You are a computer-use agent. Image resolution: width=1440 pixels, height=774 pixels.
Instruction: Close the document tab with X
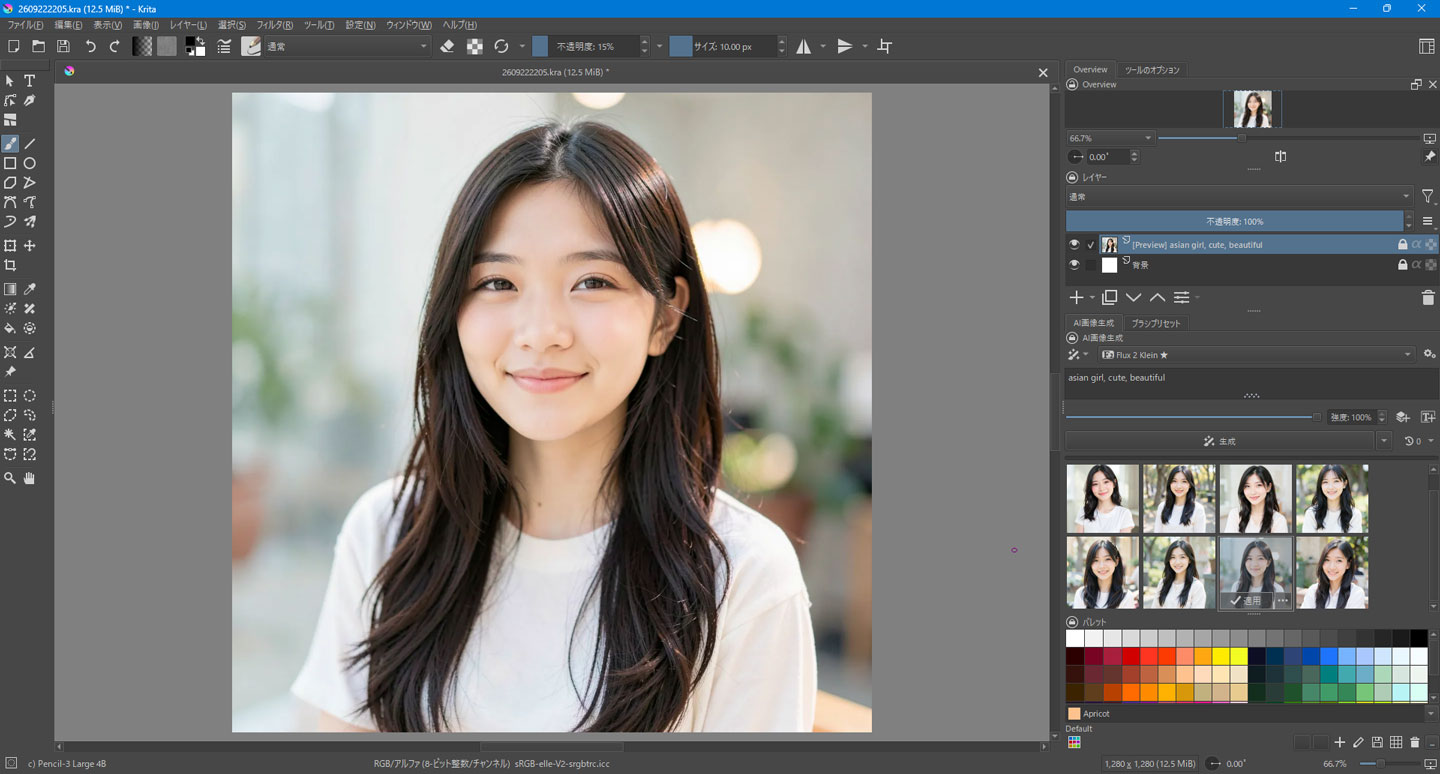[1043, 72]
